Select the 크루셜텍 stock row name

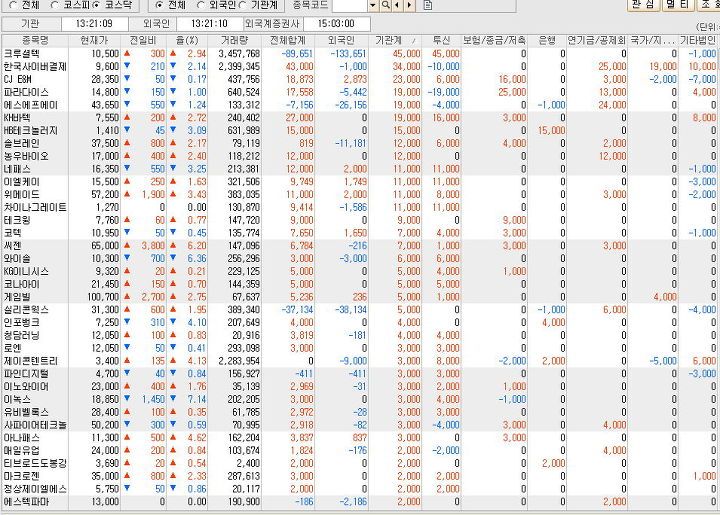coord(22,54)
